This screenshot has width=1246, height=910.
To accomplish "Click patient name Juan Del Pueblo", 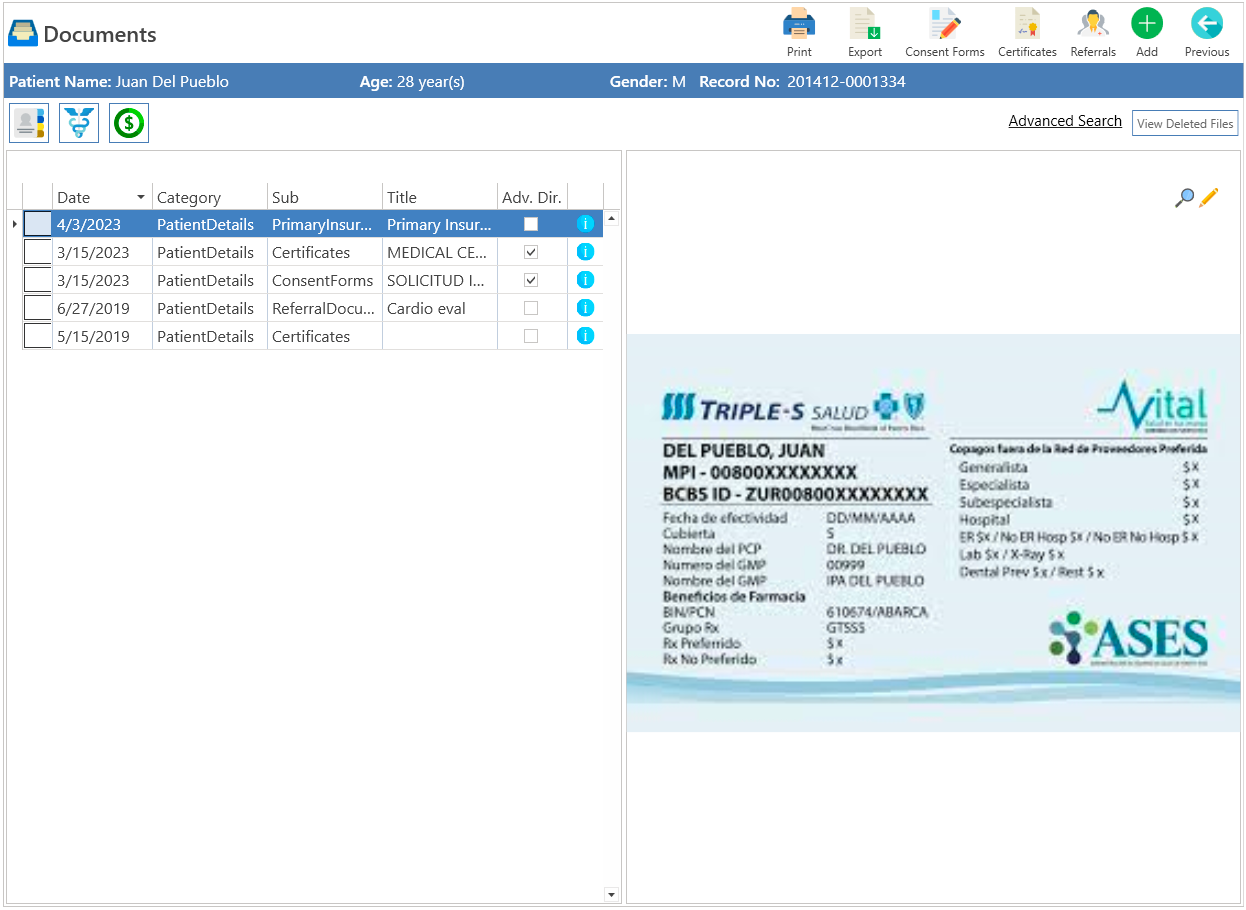I will click(172, 82).
